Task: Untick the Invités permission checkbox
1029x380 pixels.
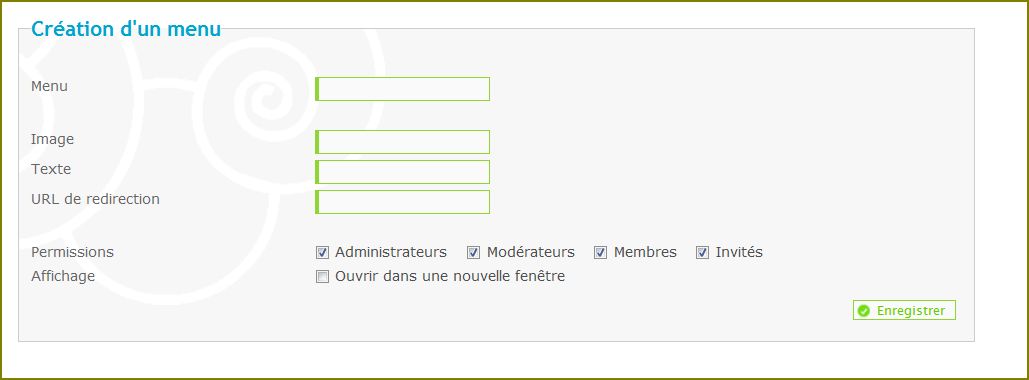Action: (x=703, y=253)
